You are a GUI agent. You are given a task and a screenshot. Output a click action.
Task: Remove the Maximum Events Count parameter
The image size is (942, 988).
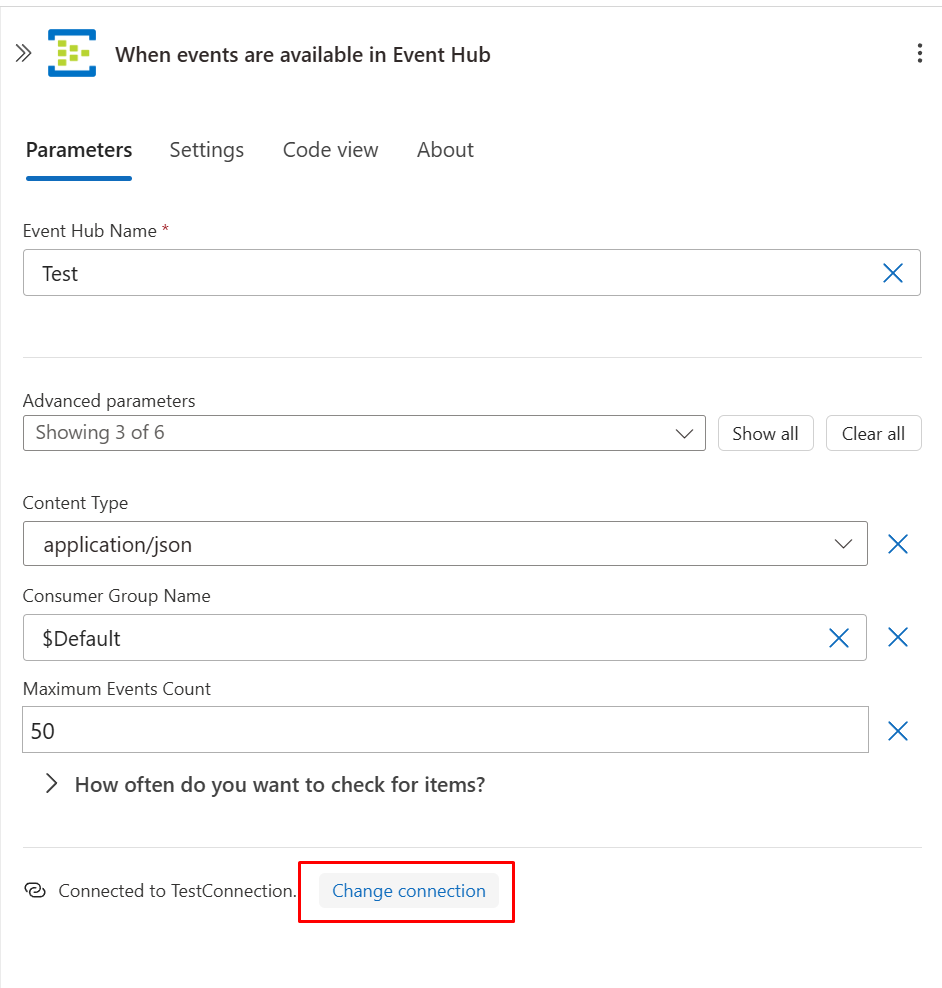pyautogui.click(x=898, y=731)
